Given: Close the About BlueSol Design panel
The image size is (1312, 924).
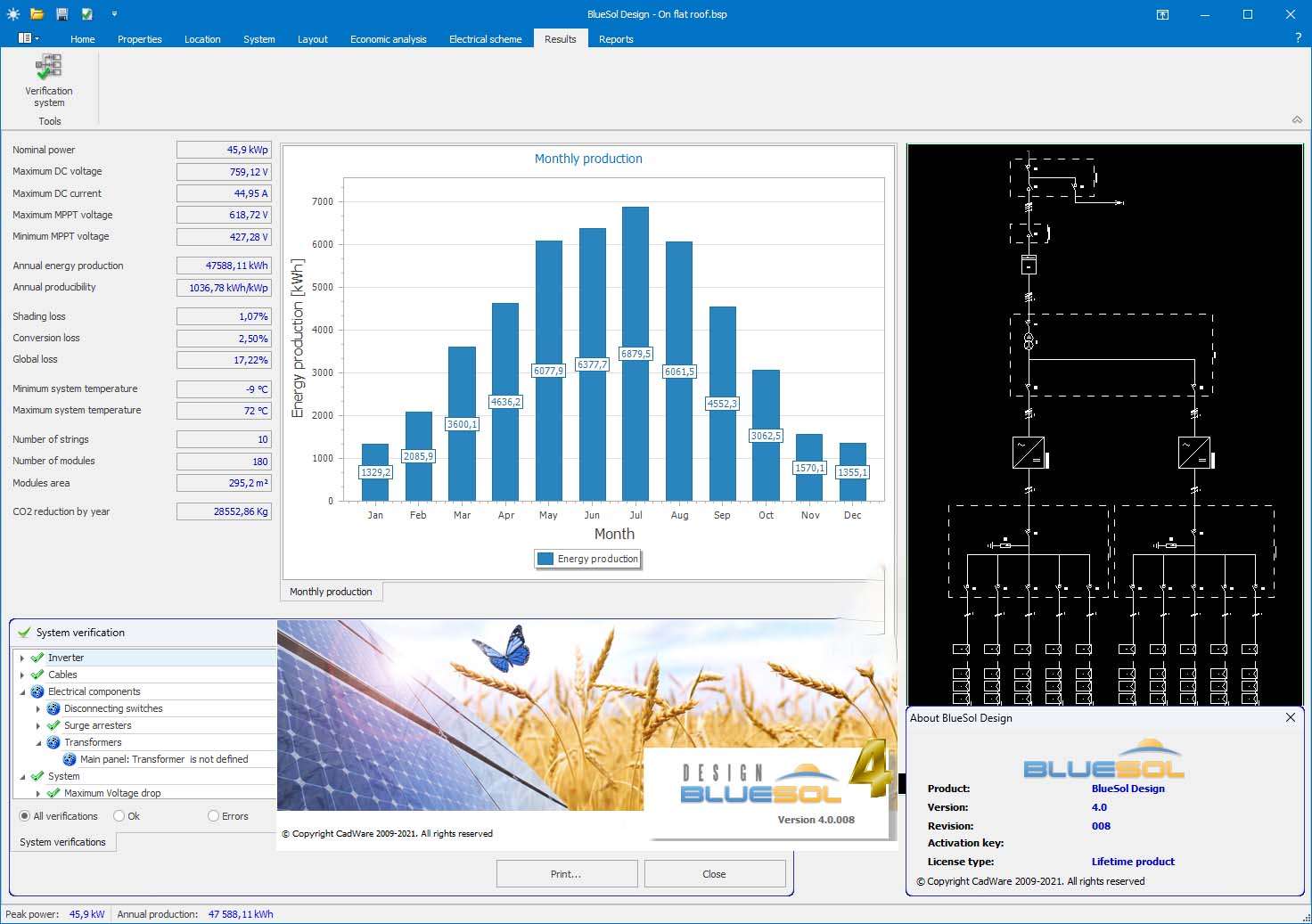Looking at the screenshot, I should point(1290,717).
